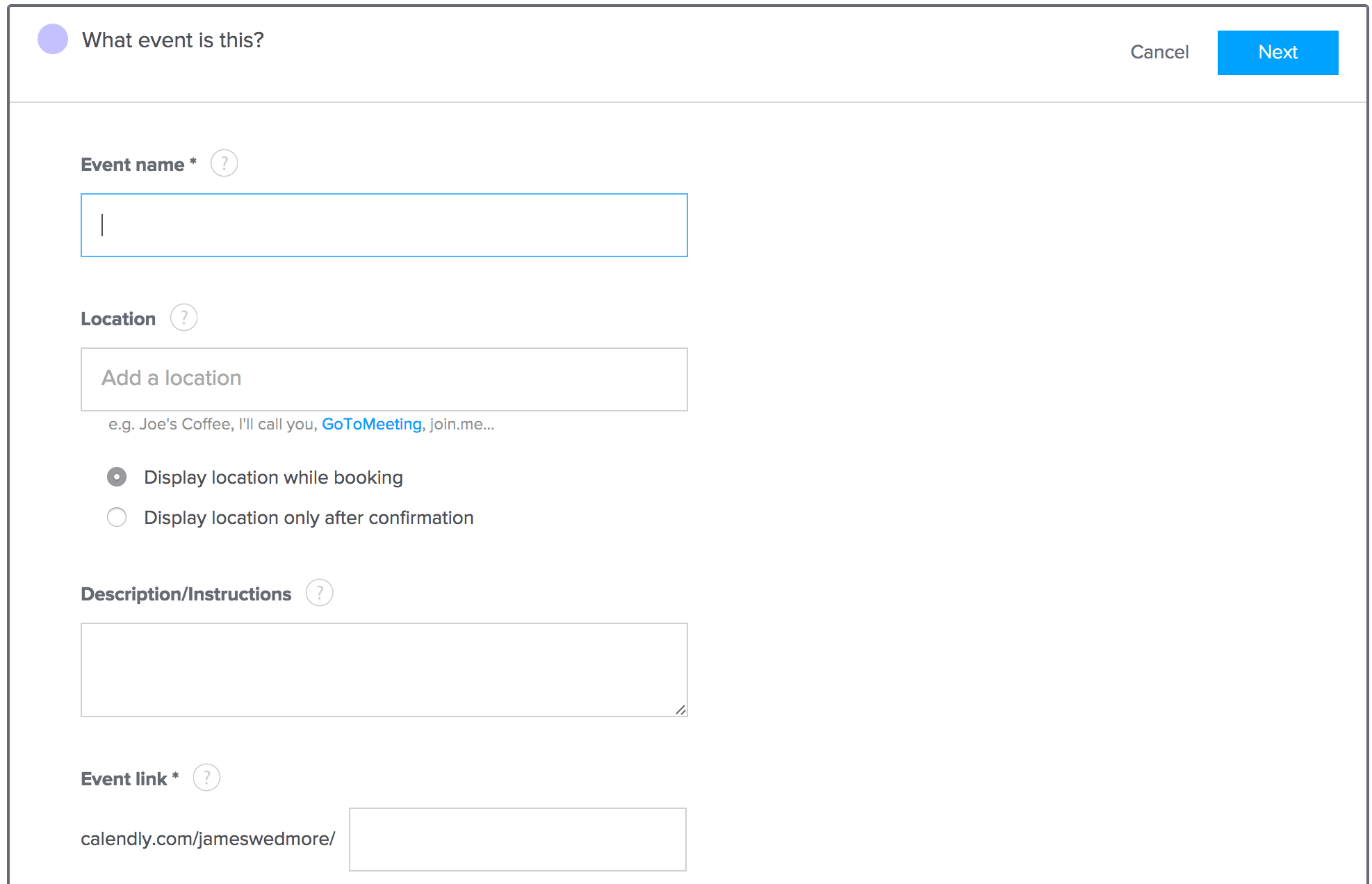Image resolution: width=1372 pixels, height=884 pixels.
Task: Focus the Event name text field
Action: pos(384,225)
